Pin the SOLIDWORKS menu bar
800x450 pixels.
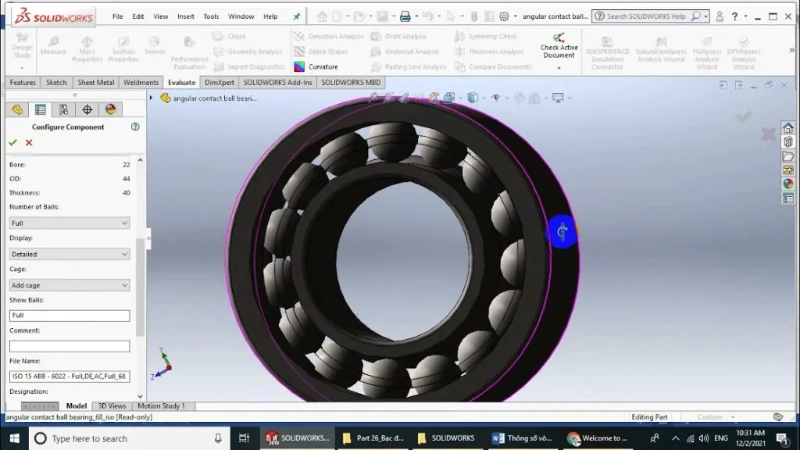pos(296,17)
